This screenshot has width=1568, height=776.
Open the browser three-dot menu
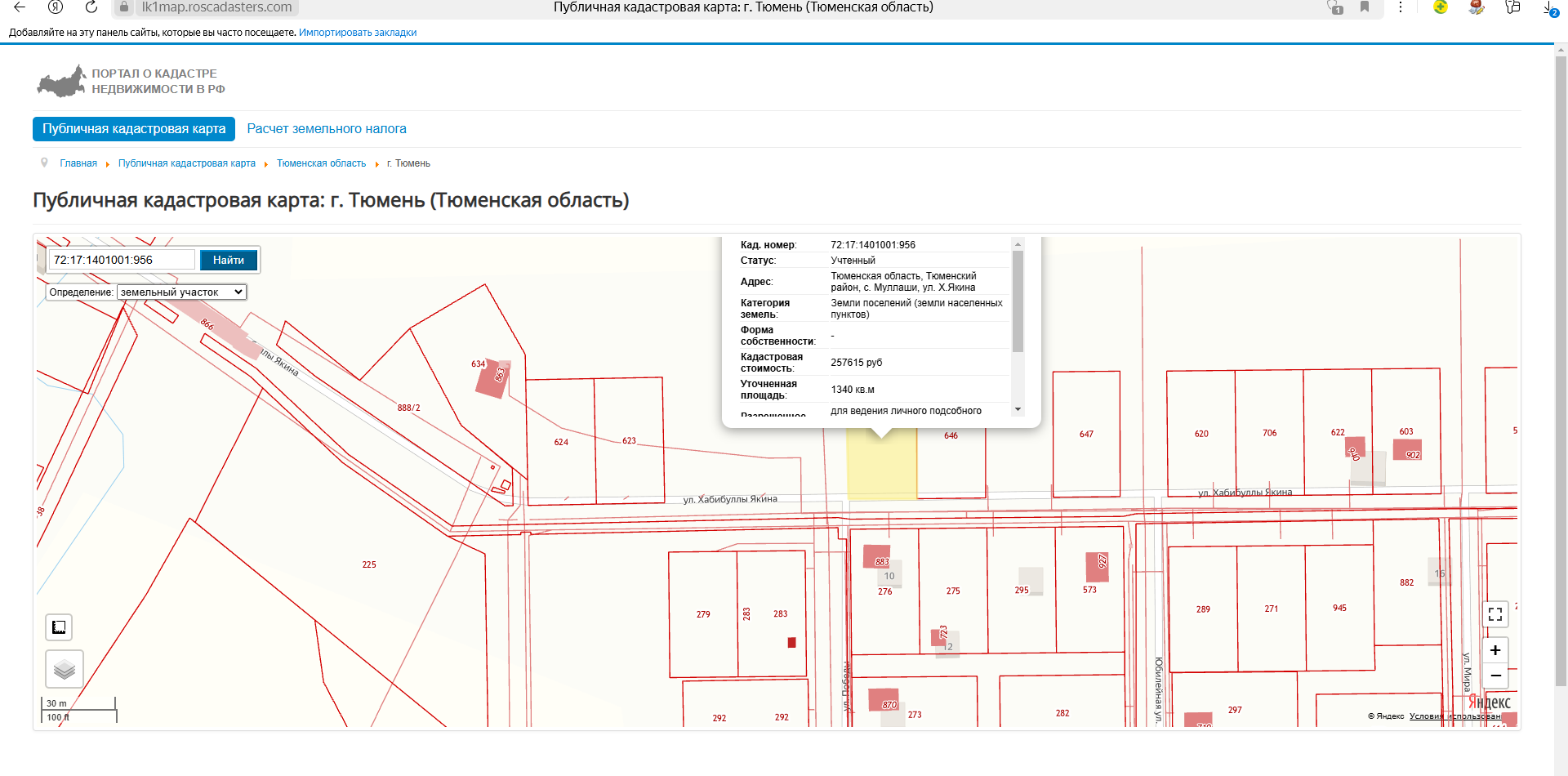1401,7
